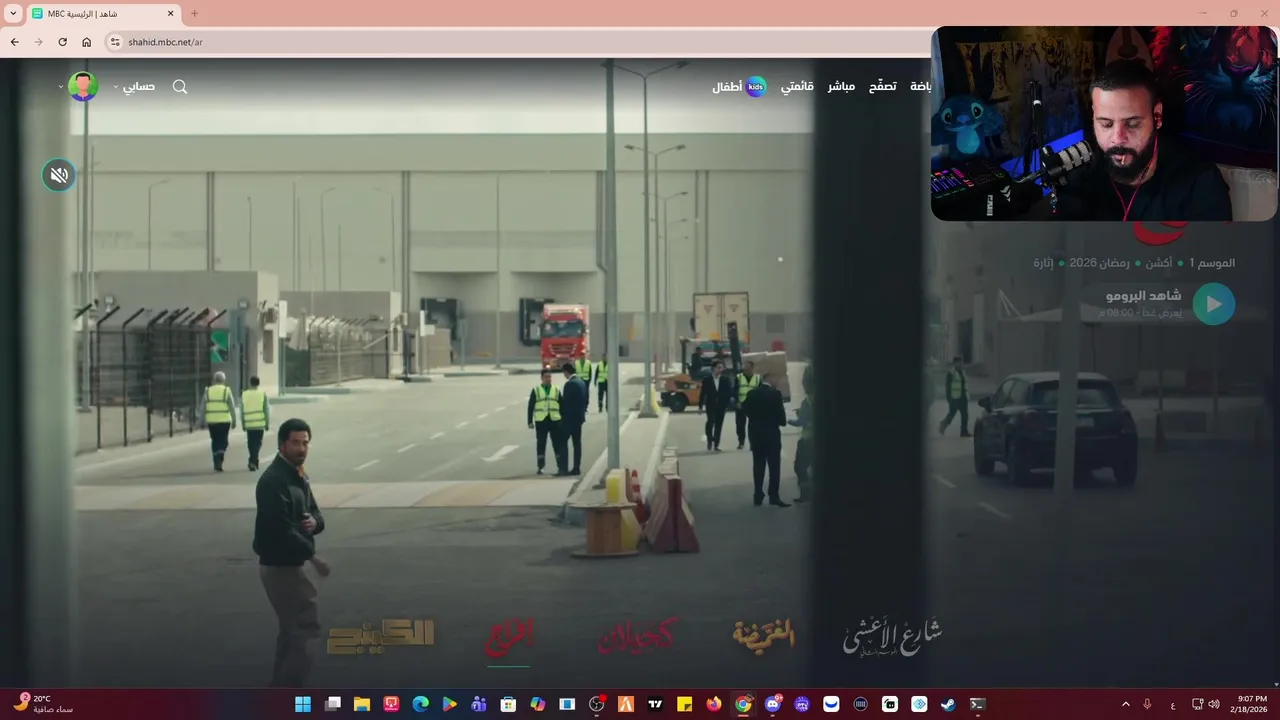Open the profile avatar in the header

coord(83,86)
